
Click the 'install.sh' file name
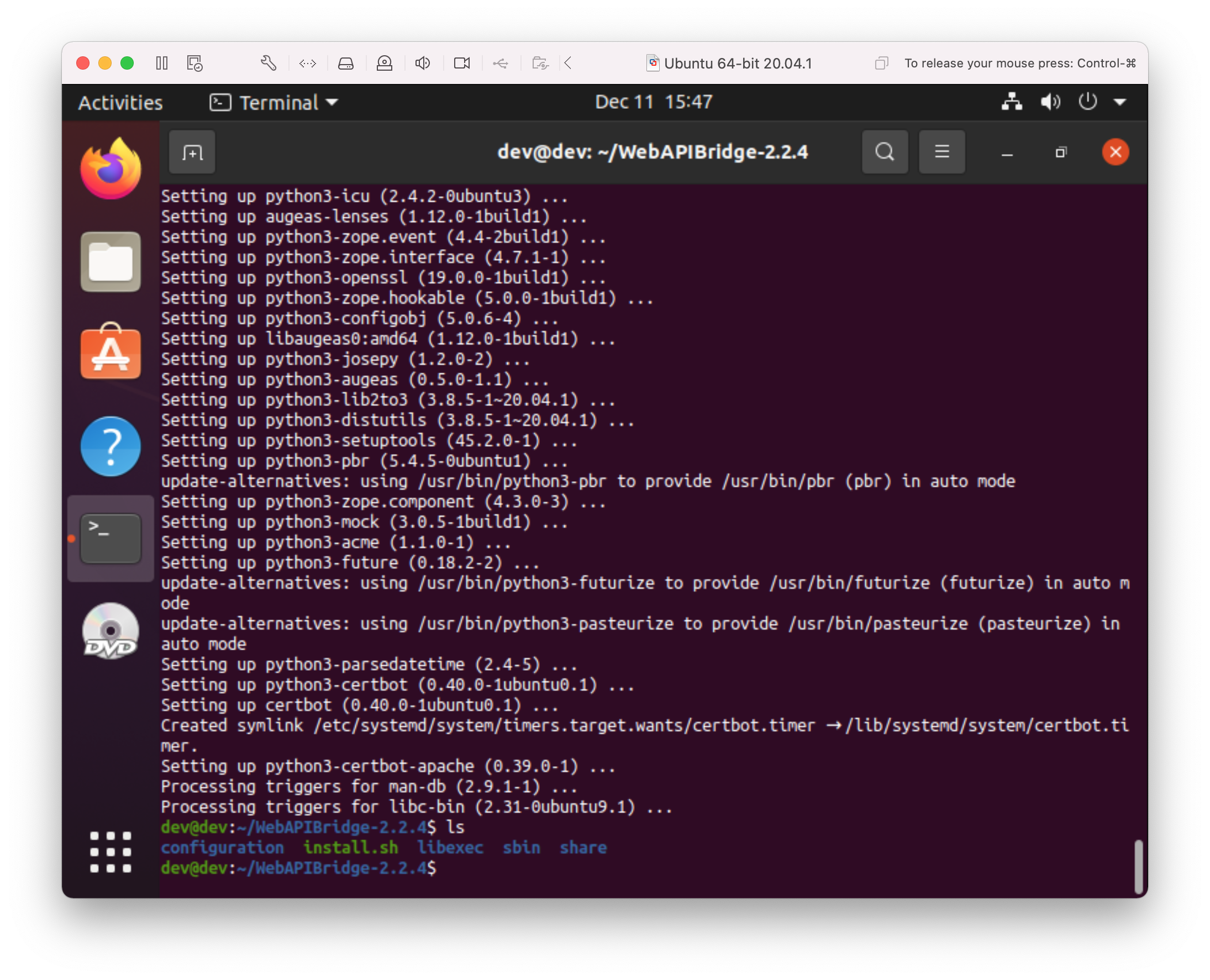351,847
